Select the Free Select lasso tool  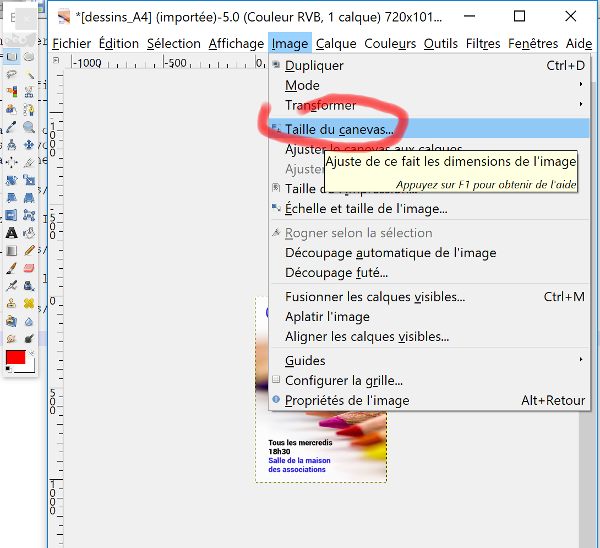pos(11,74)
